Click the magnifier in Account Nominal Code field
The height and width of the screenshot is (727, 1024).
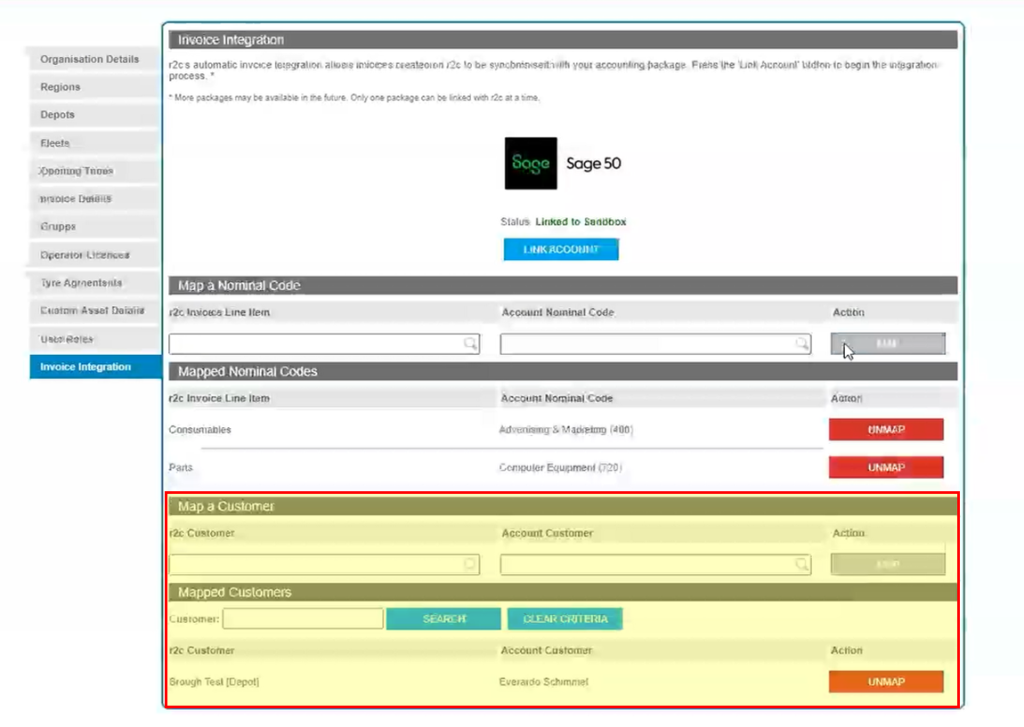pos(800,343)
